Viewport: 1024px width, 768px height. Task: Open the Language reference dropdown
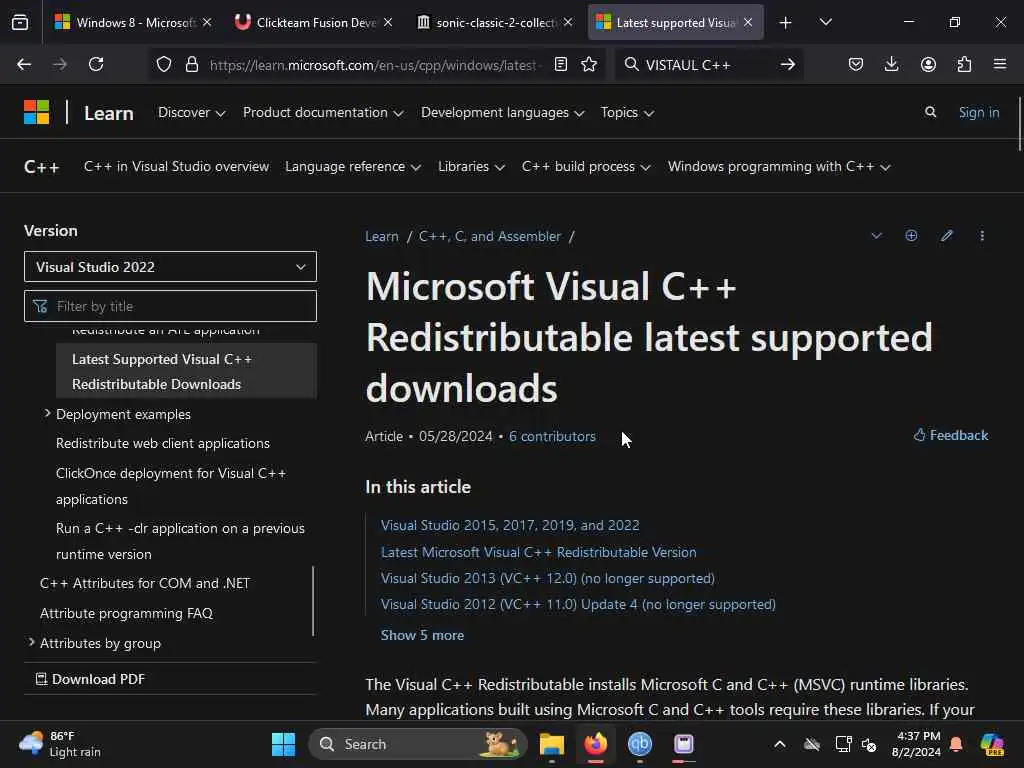coord(353,167)
